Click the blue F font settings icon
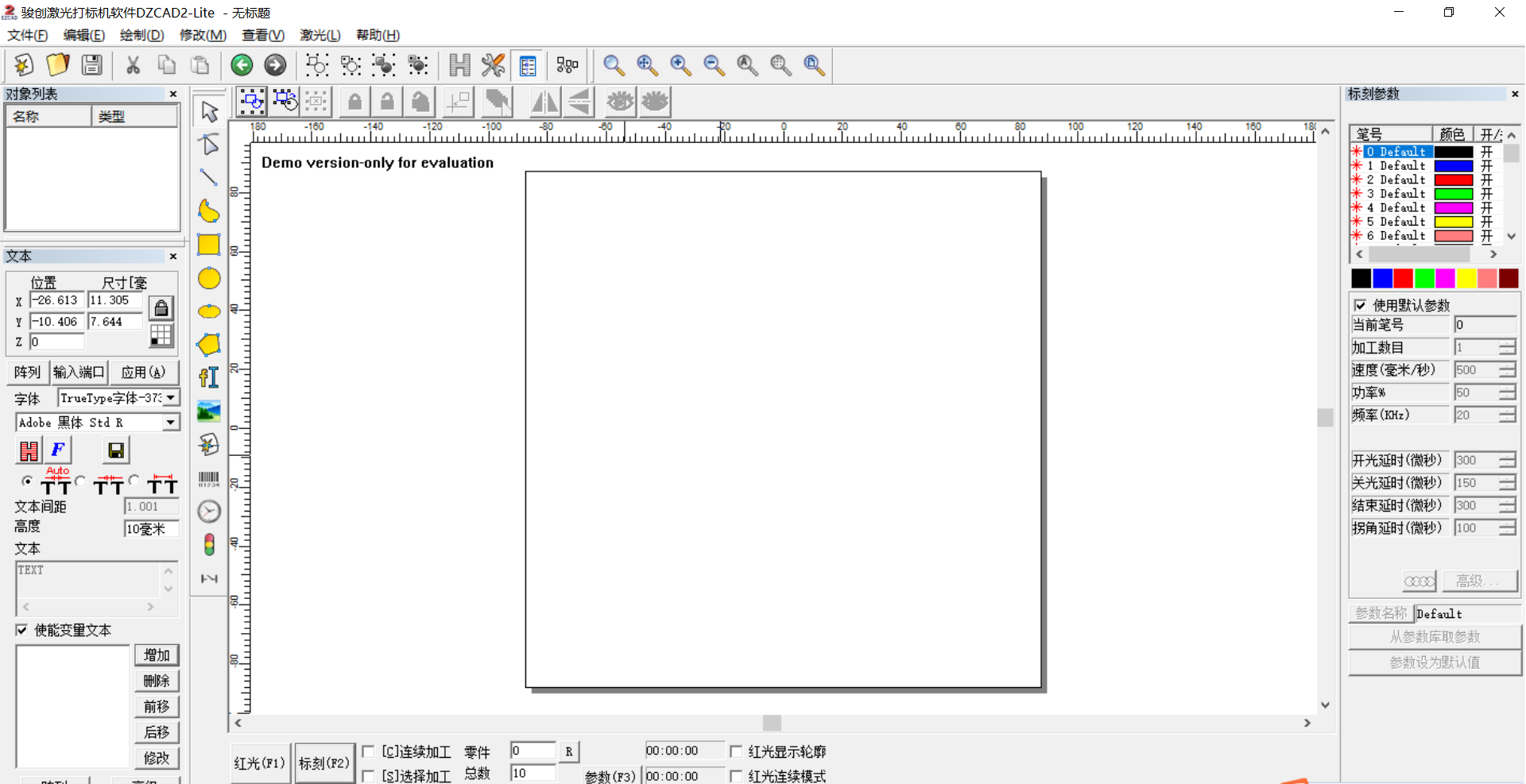The width and height of the screenshot is (1526, 784). coord(58,450)
